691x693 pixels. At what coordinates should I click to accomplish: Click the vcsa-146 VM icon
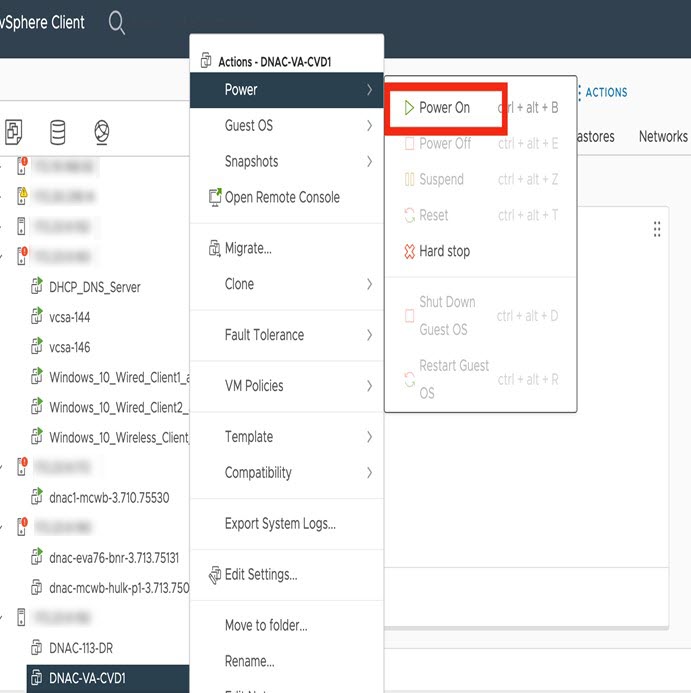(37, 346)
